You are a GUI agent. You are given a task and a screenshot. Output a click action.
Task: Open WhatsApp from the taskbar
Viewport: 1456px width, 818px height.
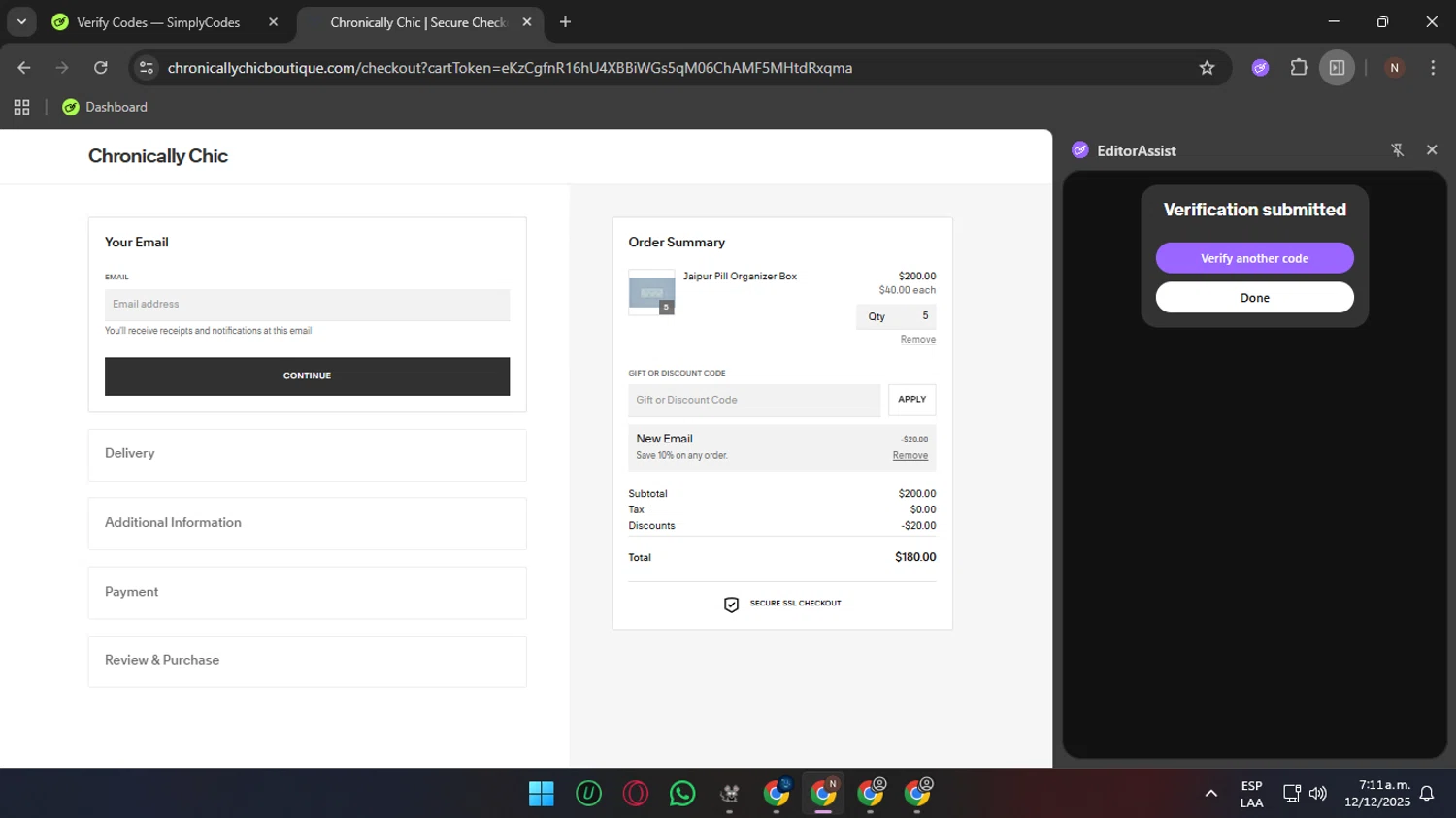point(682,794)
